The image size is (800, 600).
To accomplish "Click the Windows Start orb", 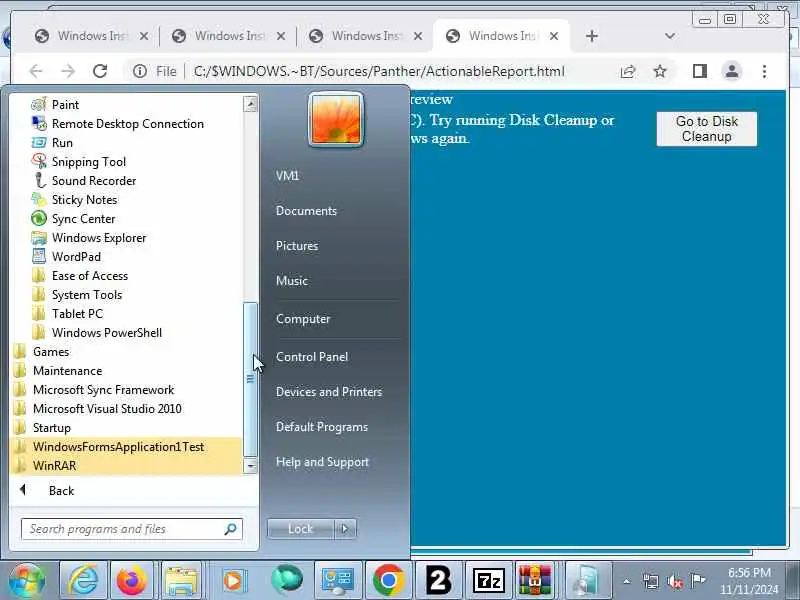I will (x=27, y=581).
